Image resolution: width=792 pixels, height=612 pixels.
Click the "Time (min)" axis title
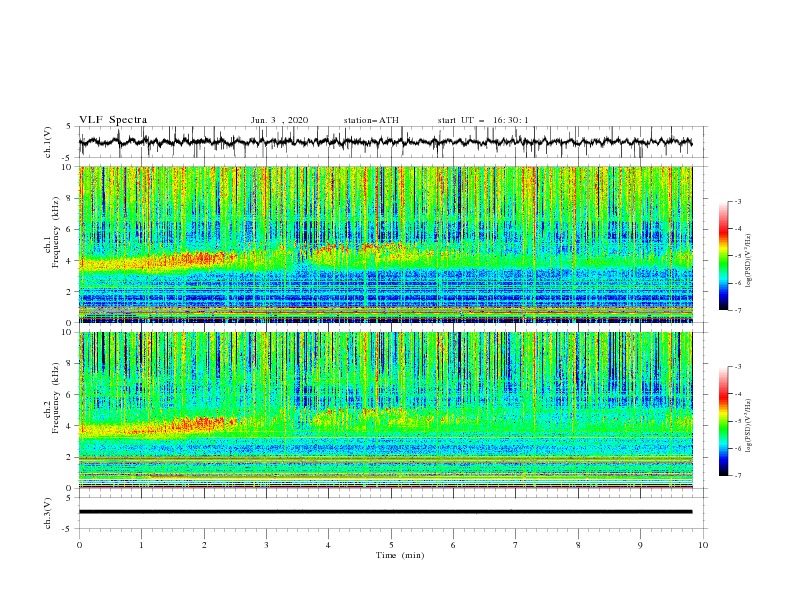(x=400, y=555)
